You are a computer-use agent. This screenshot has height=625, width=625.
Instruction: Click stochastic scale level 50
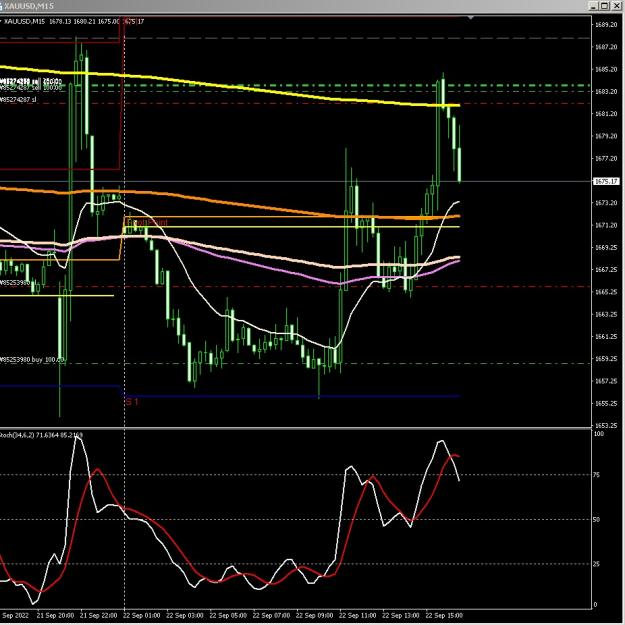pos(597,519)
